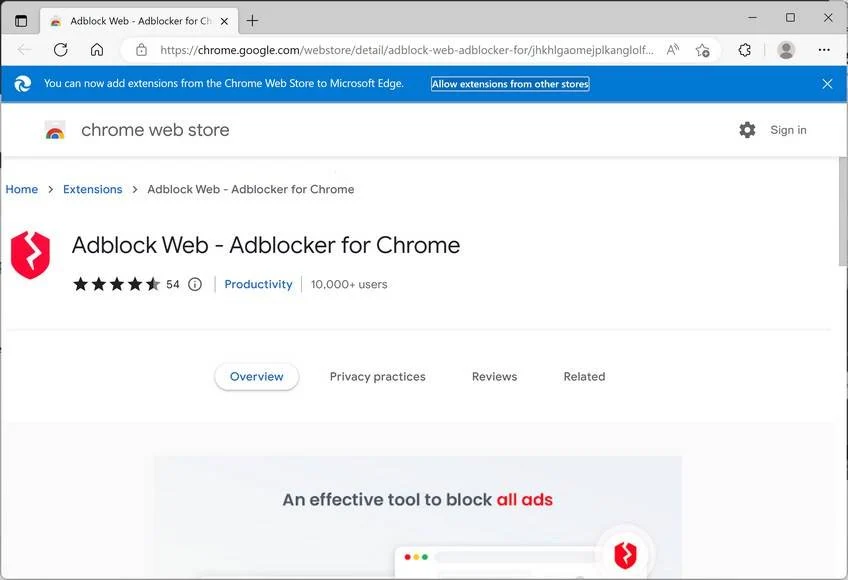Image resolution: width=848 pixels, height=580 pixels.
Task: Click the 'Adblock Web - Adblocker for Chrome' breadcrumb
Action: pos(251,189)
